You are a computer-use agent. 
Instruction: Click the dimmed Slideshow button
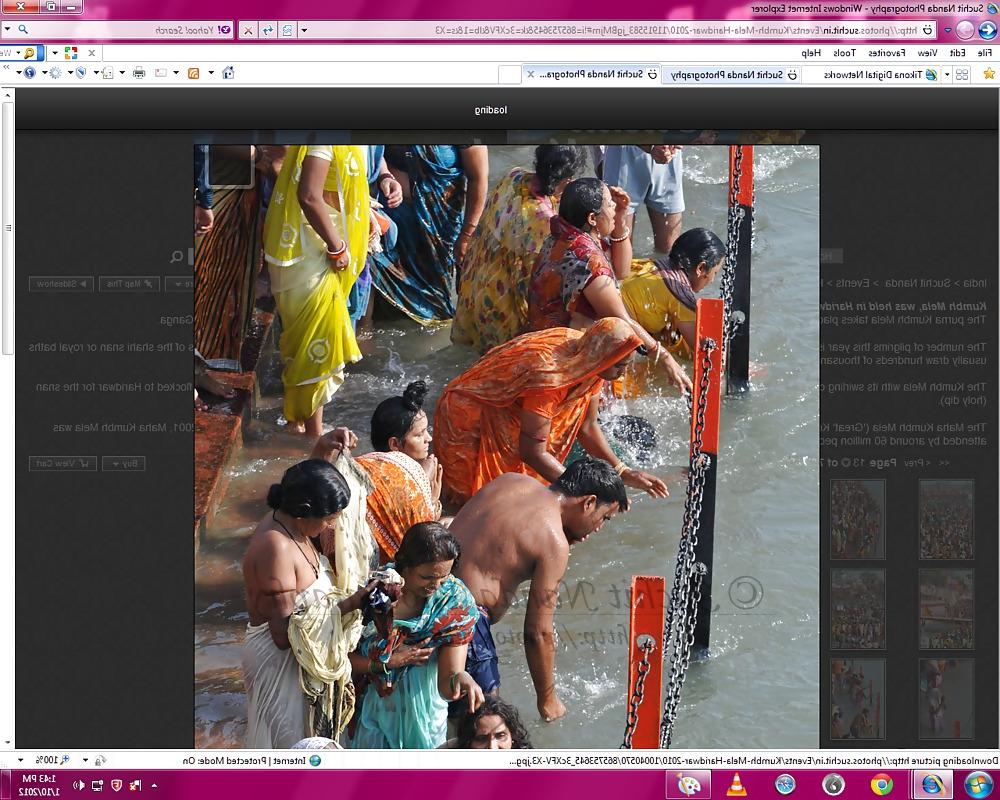pos(61,284)
